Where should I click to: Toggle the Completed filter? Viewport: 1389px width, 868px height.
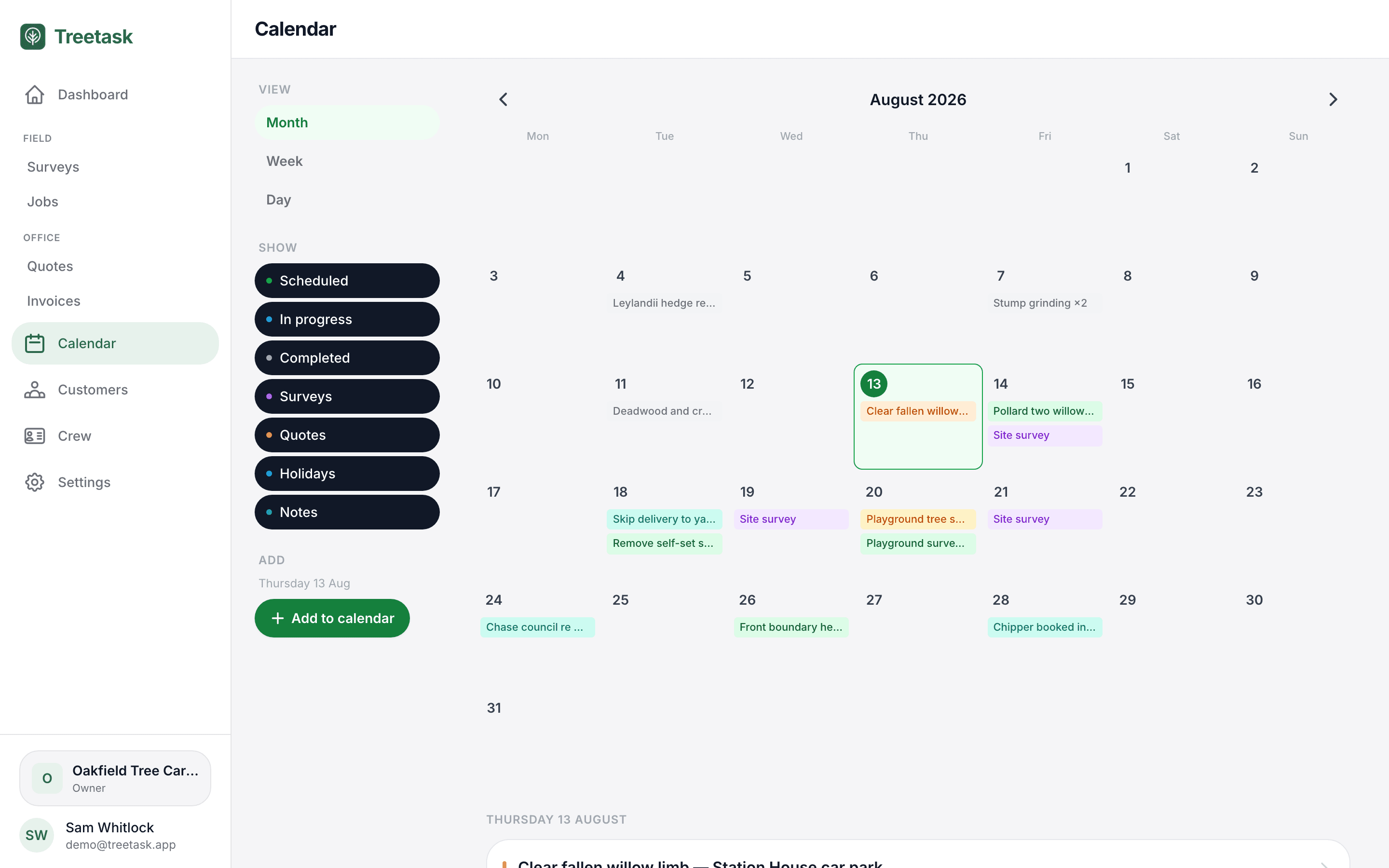coord(347,358)
